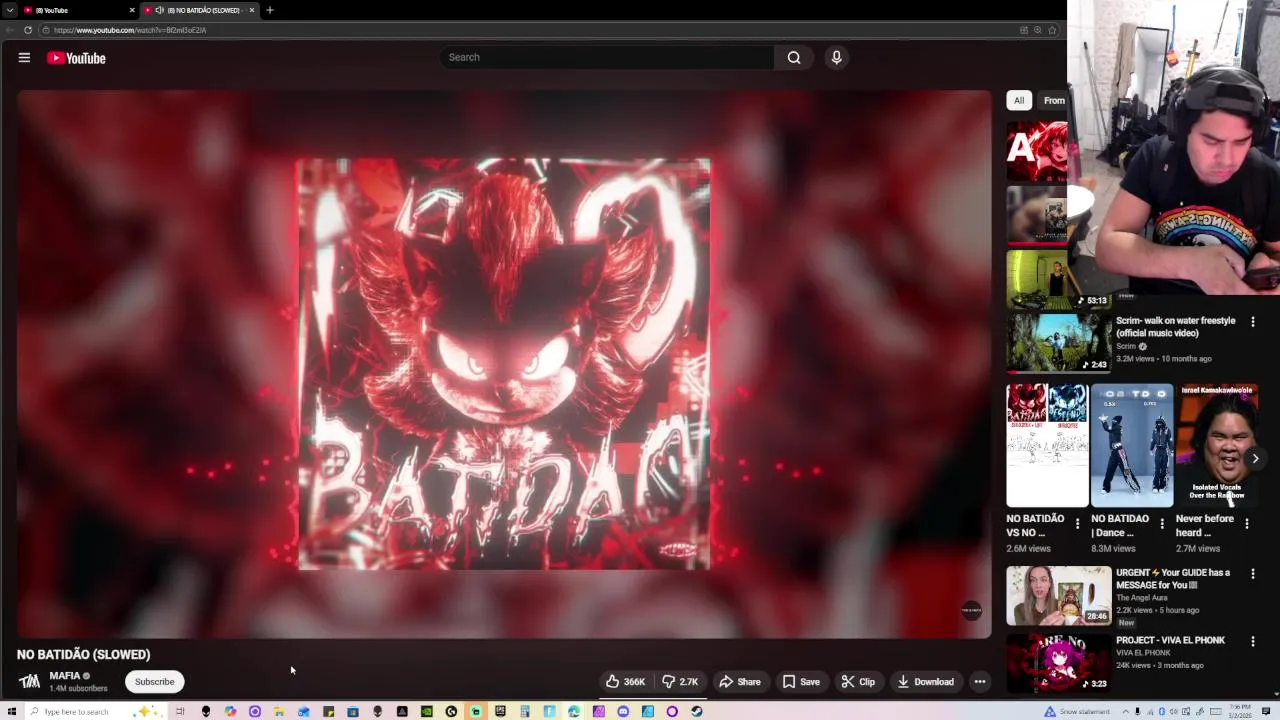Open the Windows Start menu
This screenshot has height=720, width=1280.
point(10,711)
